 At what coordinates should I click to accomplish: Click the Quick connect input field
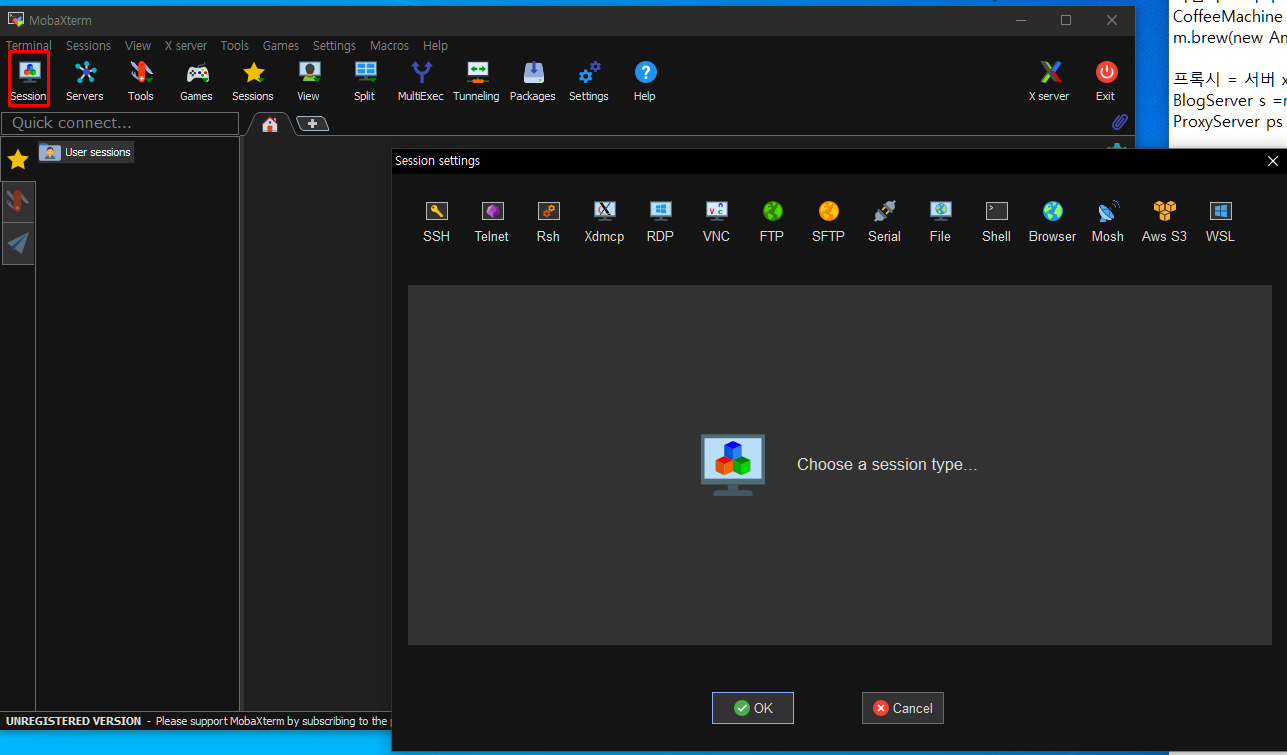pyautogui.click(x=120, y=123)
